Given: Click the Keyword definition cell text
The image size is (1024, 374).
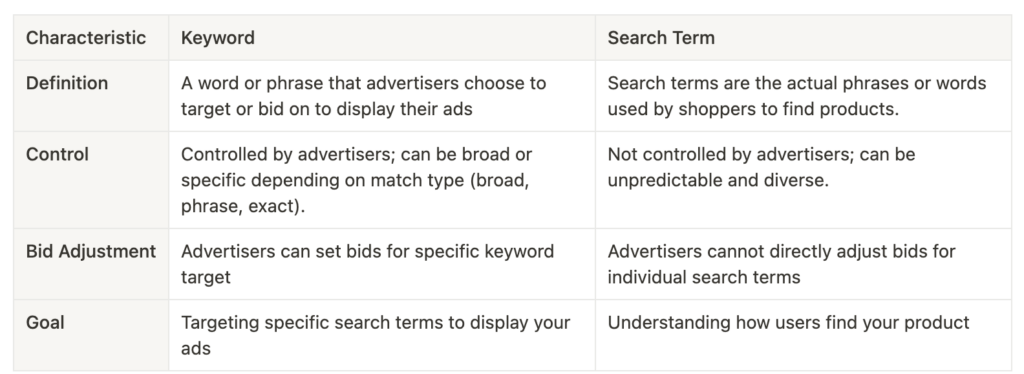Looking at the screenshot, I should [x=363, y=96].
